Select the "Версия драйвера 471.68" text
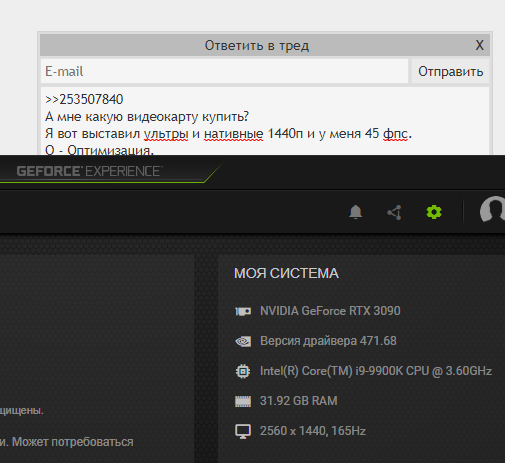The width and height of the screenshot is (505, 463). [x=328, y=341]
